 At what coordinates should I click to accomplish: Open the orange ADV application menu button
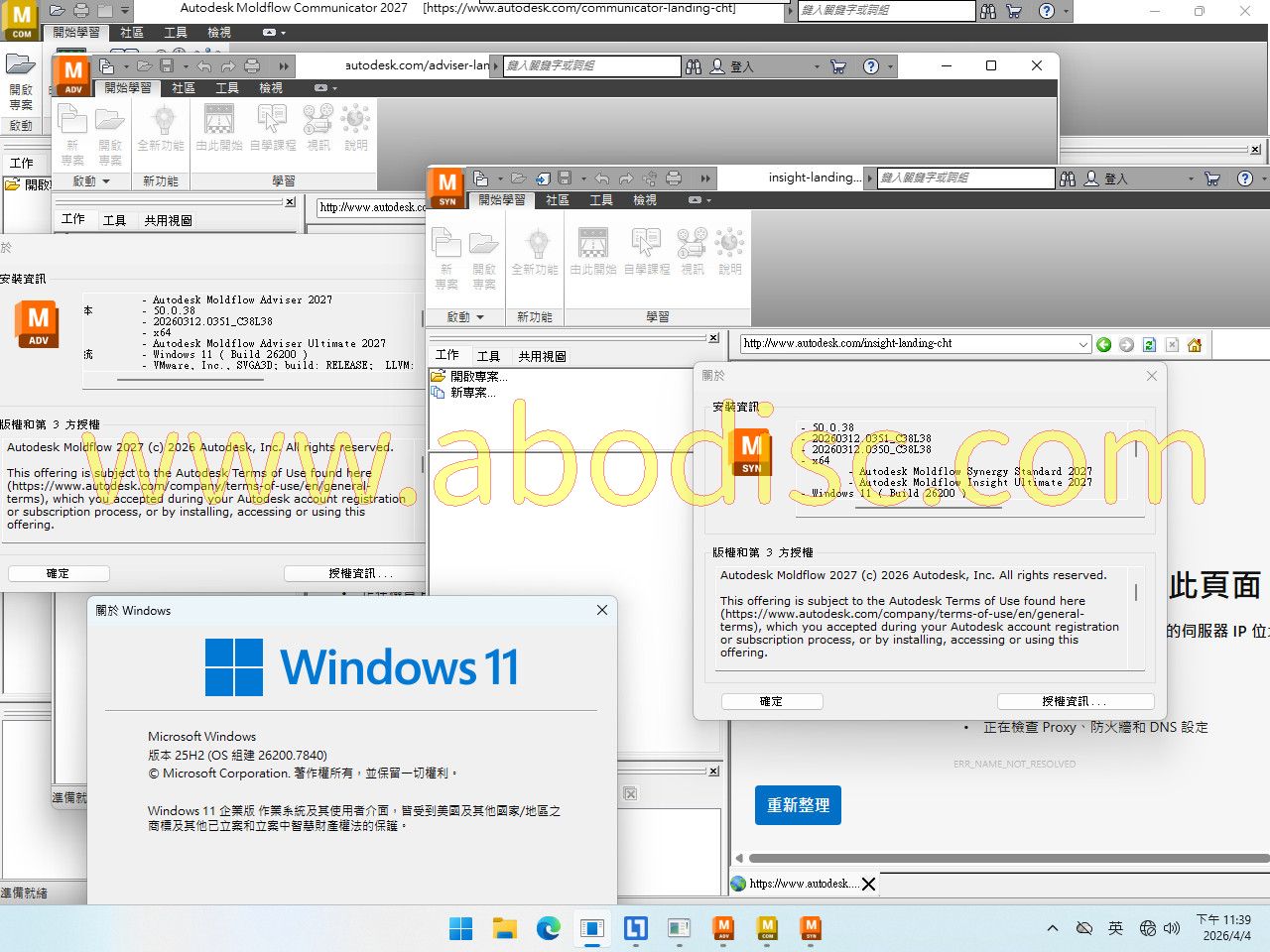72,75
